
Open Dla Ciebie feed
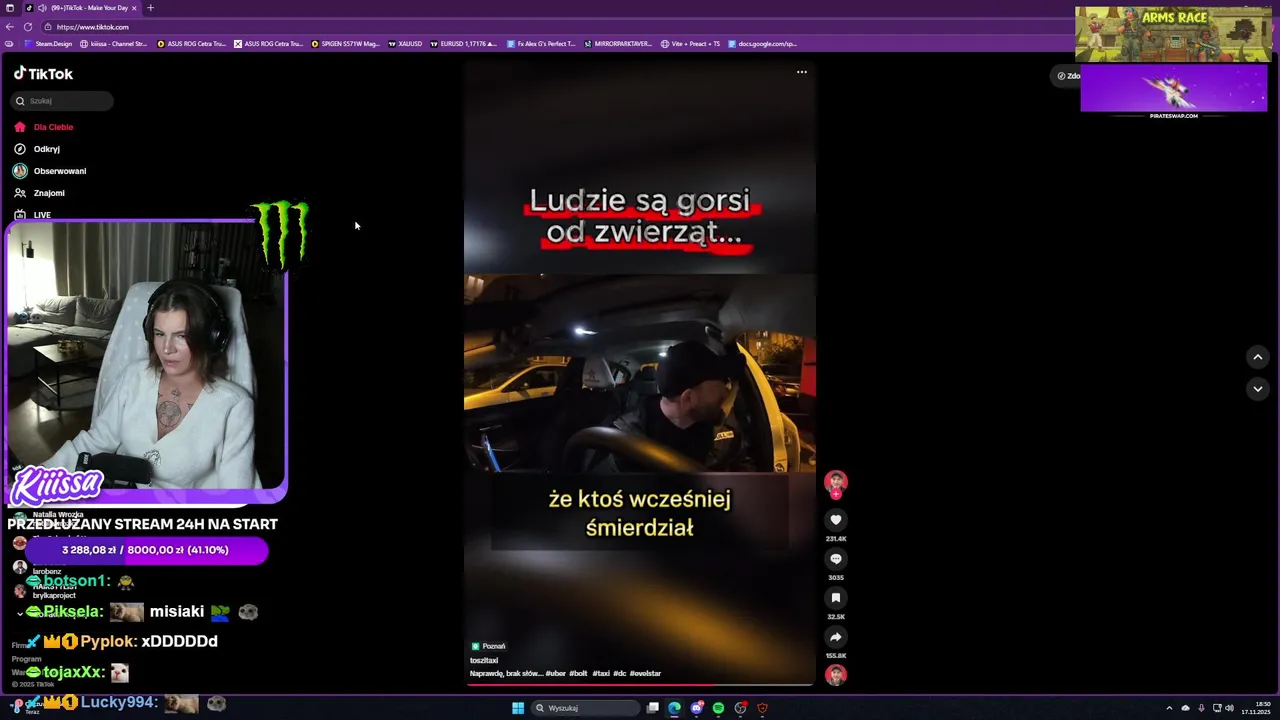point(53,127)
